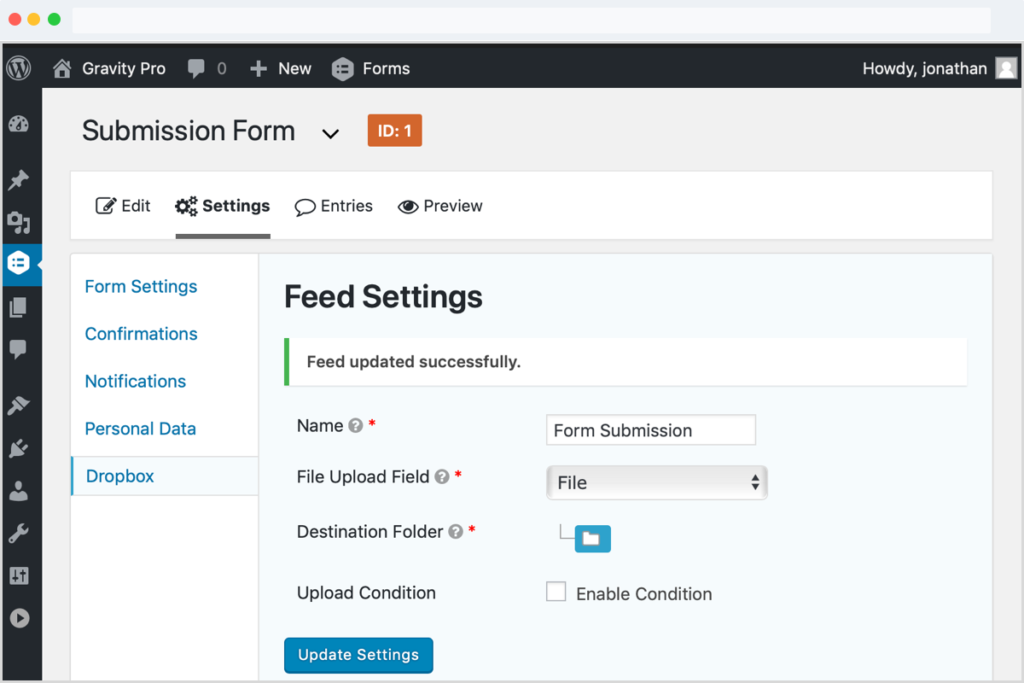Enable the Upload Condition checkbox

coord(556,591)
